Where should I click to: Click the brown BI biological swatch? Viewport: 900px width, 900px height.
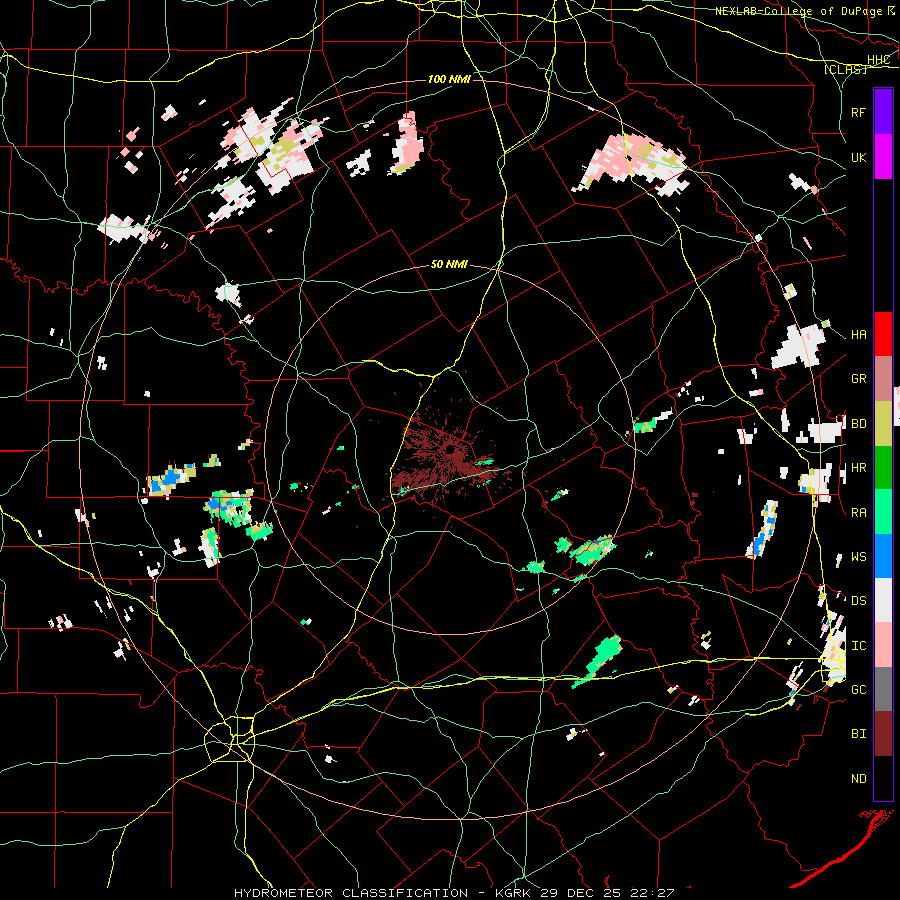[883, 734]
